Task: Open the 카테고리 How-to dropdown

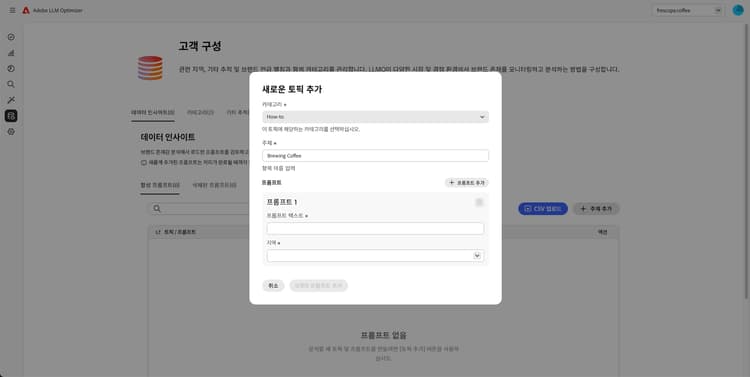Action: (x=375, y=117)
